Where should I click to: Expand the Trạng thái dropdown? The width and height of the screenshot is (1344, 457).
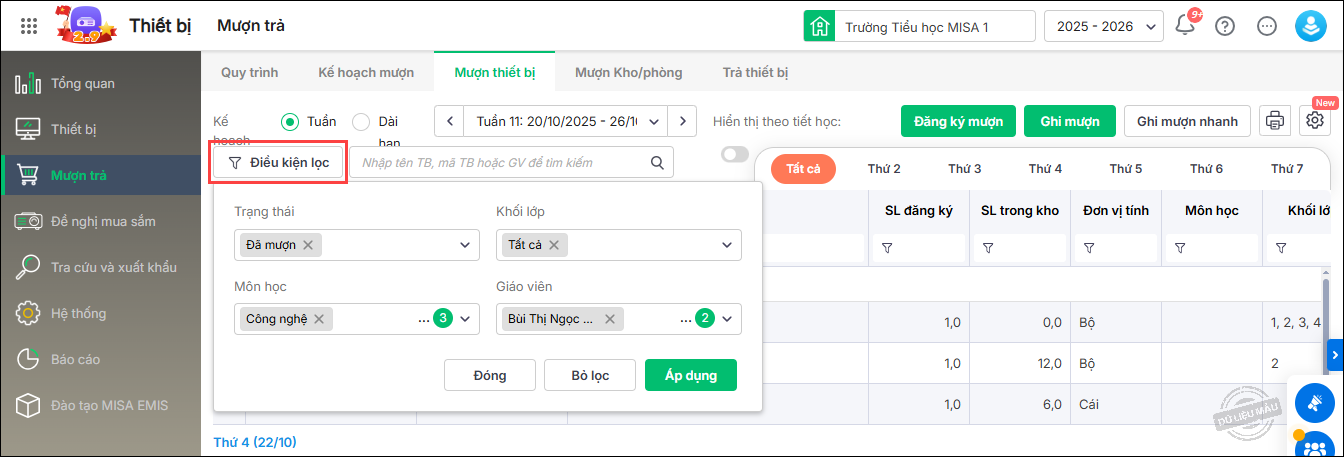click(x=464, y=245)
